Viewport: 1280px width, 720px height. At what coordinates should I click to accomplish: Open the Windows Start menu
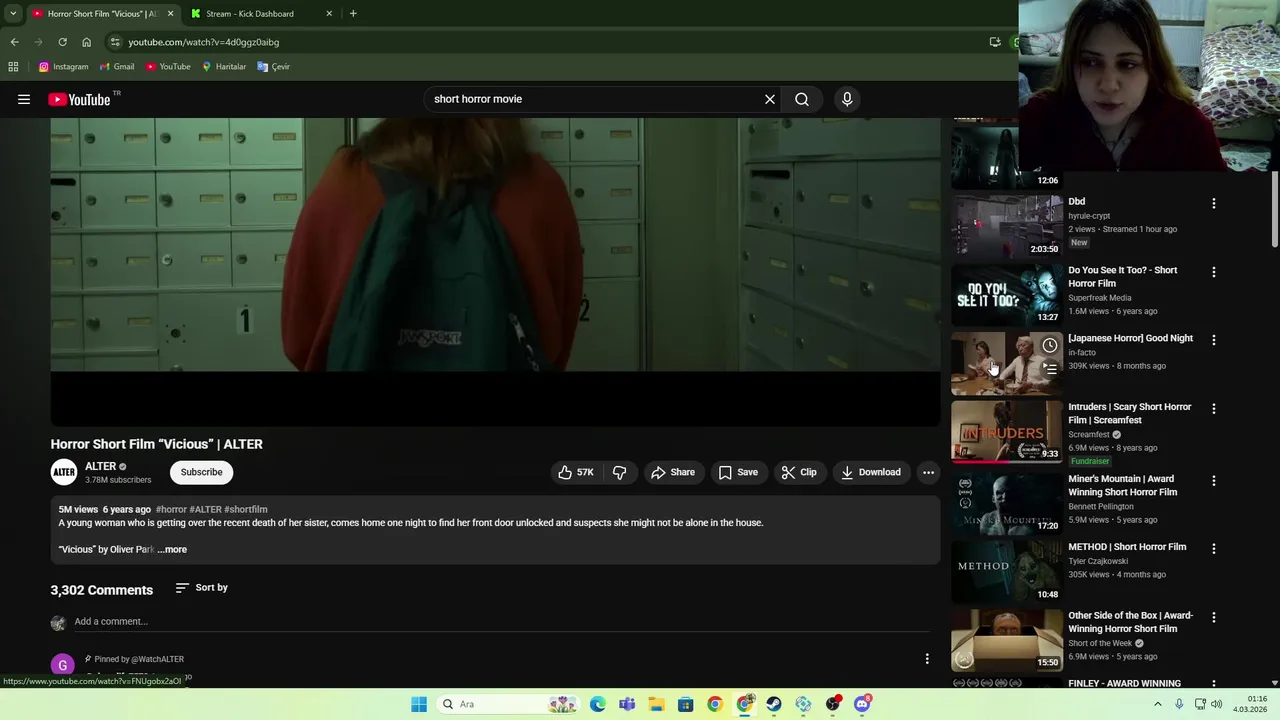pyautogui.click(x=419, y=704)
